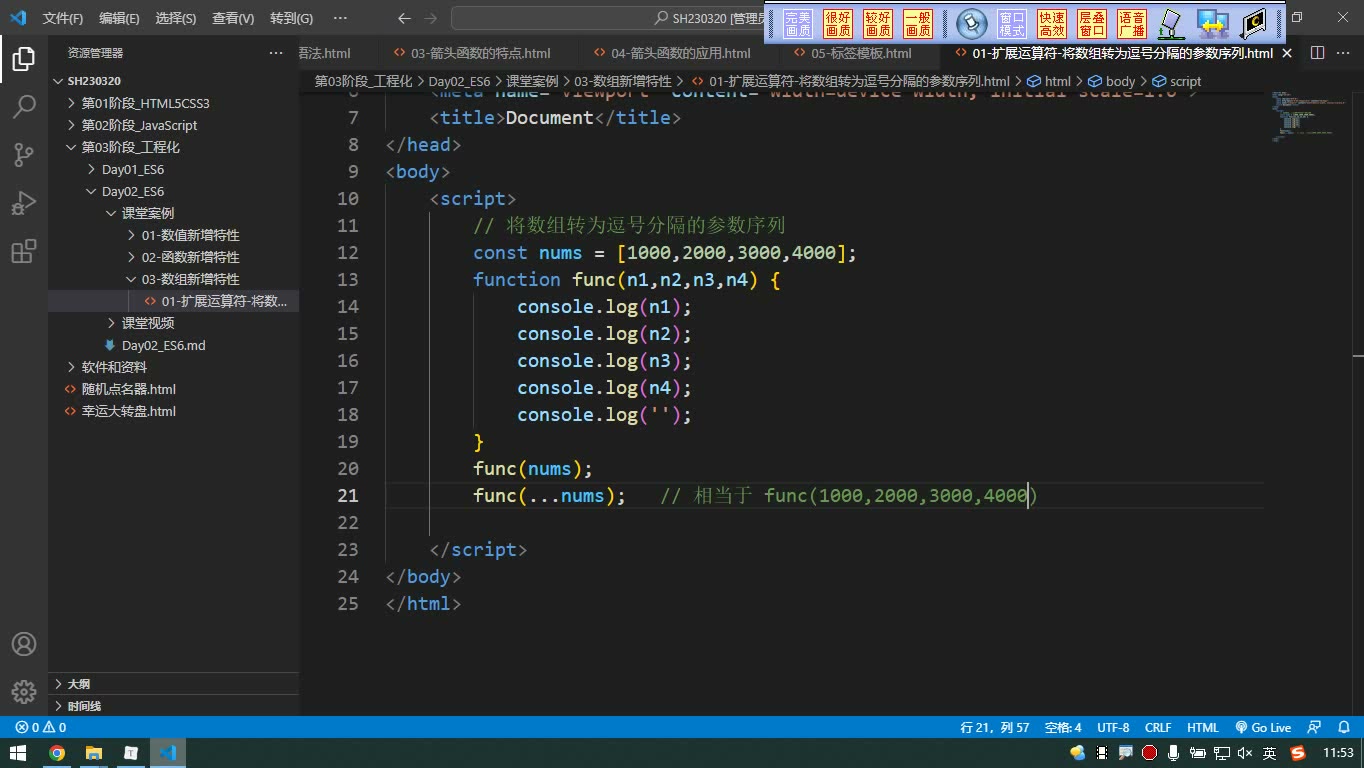The image size is (1364, 768).
Task: Open the 查看(V) menu
Action: pos(233,18)
